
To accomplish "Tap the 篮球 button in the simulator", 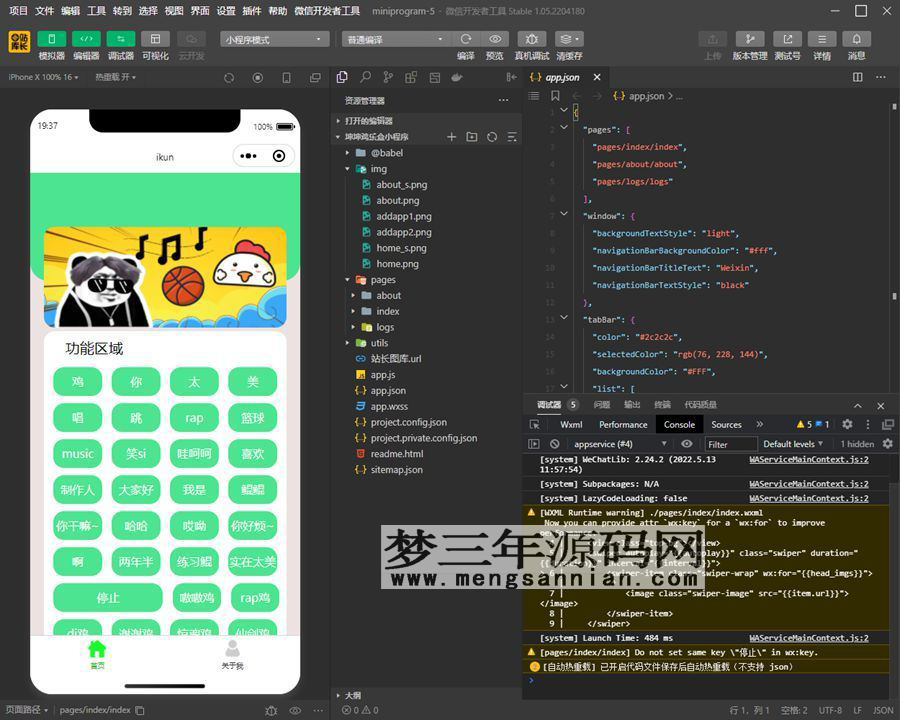I will coord(252,418).
